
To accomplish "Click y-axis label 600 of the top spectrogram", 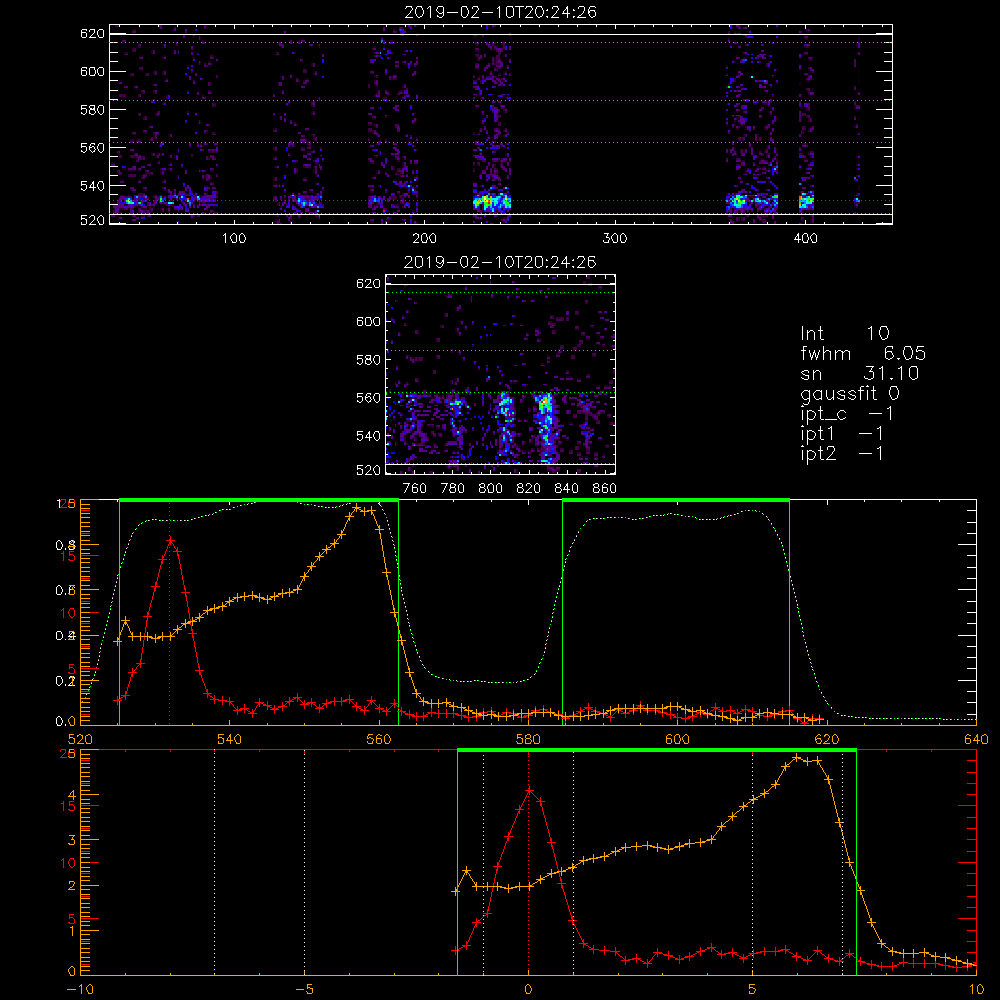I will [92, 71].
